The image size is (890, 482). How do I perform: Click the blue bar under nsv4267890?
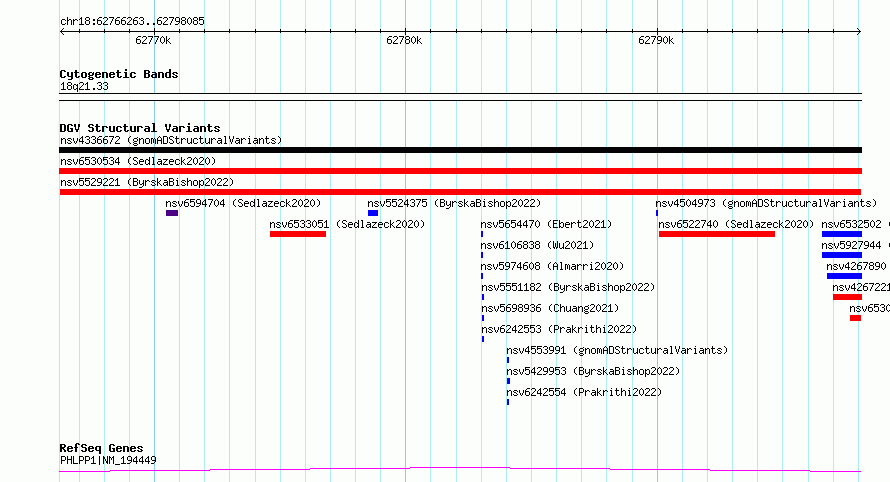click(845, 276)
